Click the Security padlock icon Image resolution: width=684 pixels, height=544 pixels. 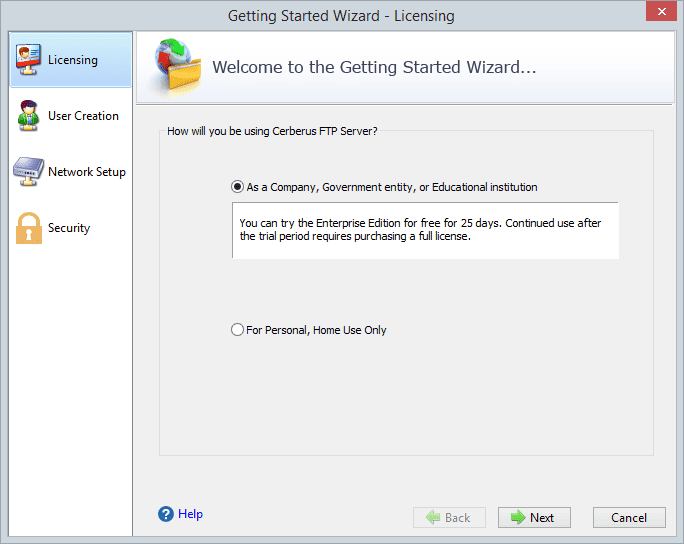29,228
